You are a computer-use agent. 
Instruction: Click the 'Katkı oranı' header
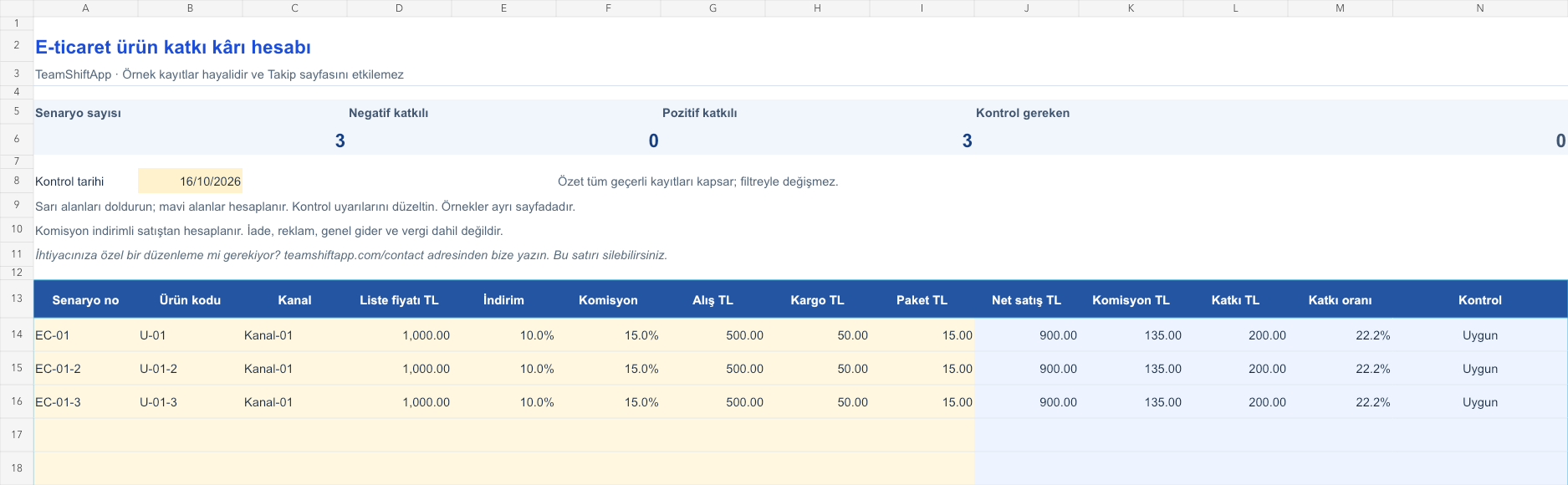[1340, 300]
